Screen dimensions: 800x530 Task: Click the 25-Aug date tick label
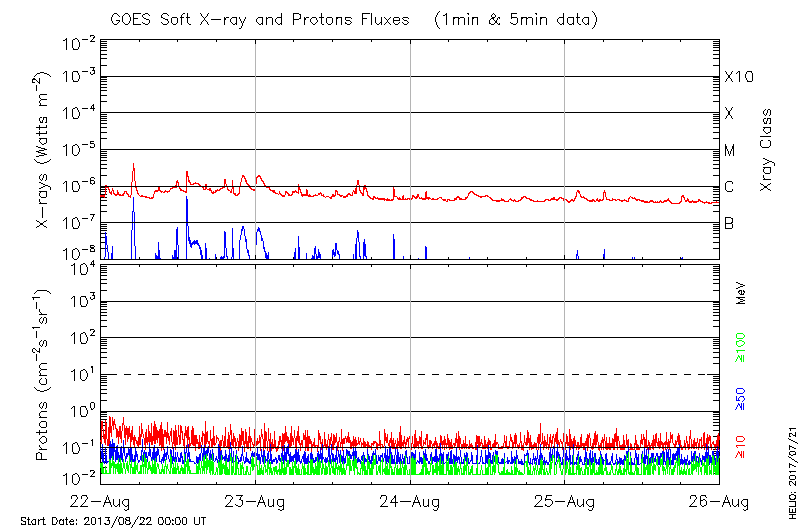pyautogui.click(x=565, y=501)
